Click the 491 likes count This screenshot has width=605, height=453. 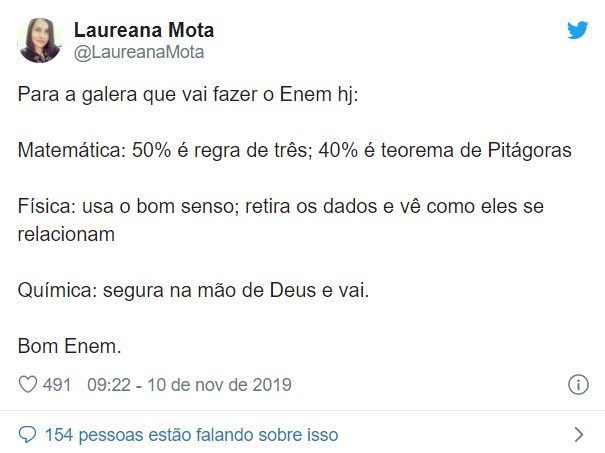point(57,385)
